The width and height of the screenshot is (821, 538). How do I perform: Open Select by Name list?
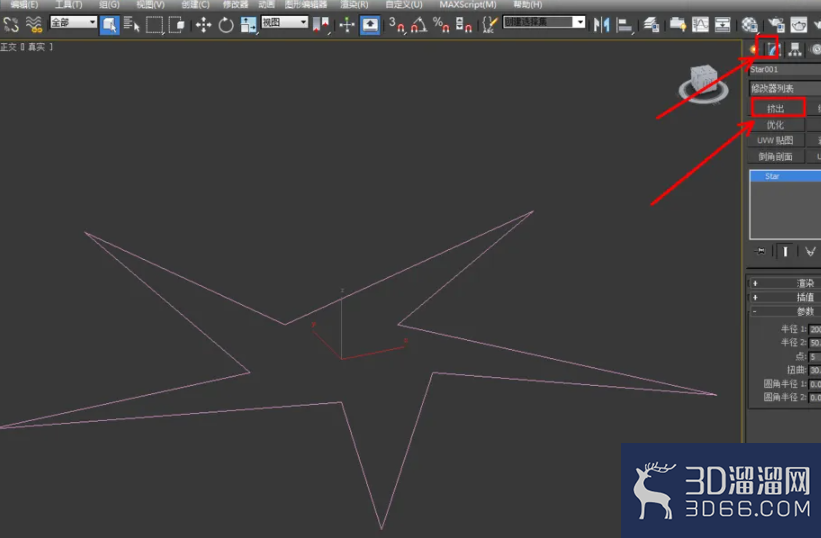coord(131,25)
